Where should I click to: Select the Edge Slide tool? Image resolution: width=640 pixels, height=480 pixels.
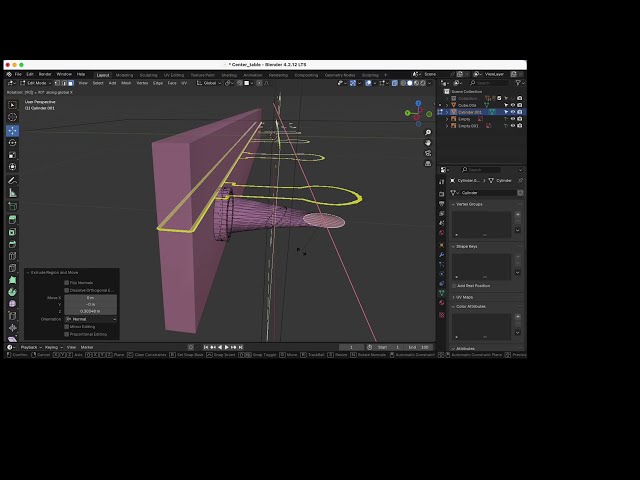click(12, 316)
